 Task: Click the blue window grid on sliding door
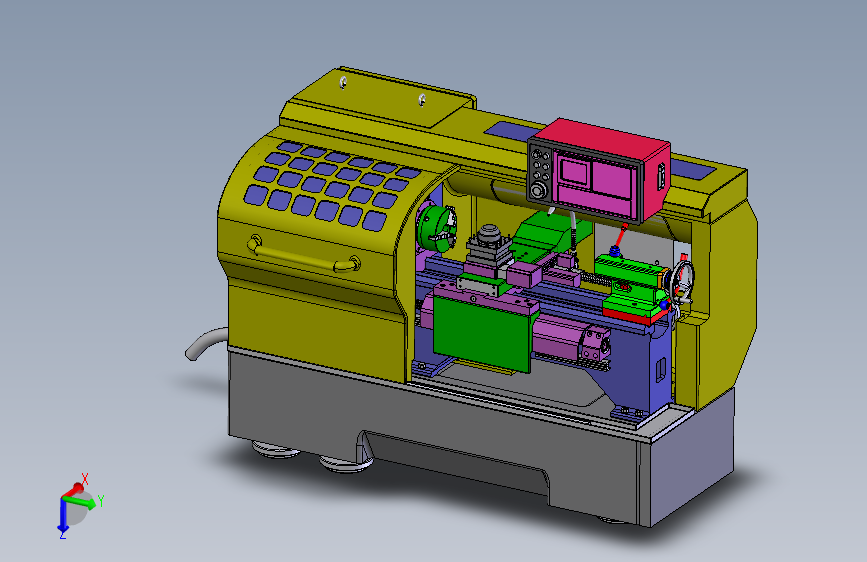point(332,185)
